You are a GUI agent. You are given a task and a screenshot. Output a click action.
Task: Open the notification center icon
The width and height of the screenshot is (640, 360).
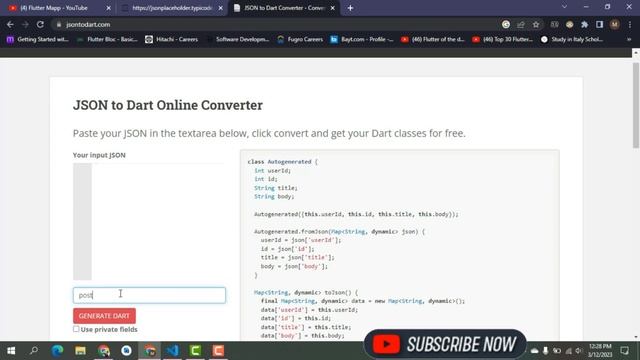pos(624,351)
